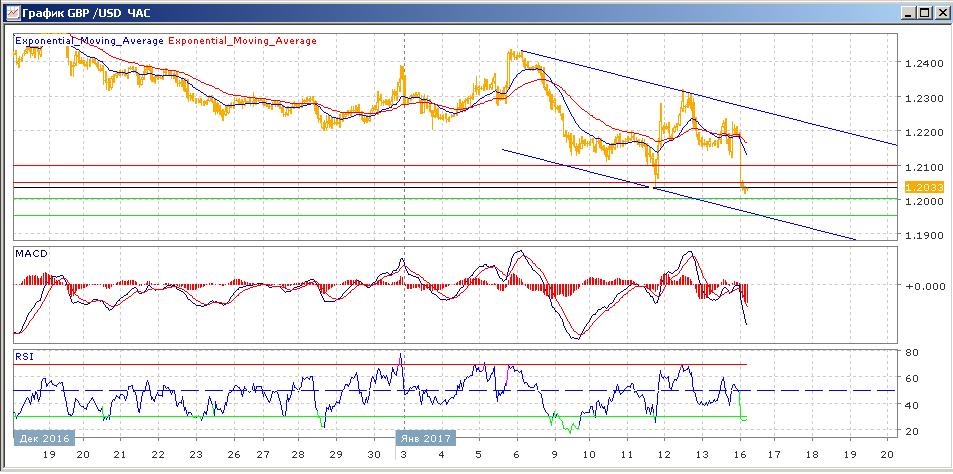Click date 20 at right end of time axis
The image size is (953, 474).
(x=889, y=454)
